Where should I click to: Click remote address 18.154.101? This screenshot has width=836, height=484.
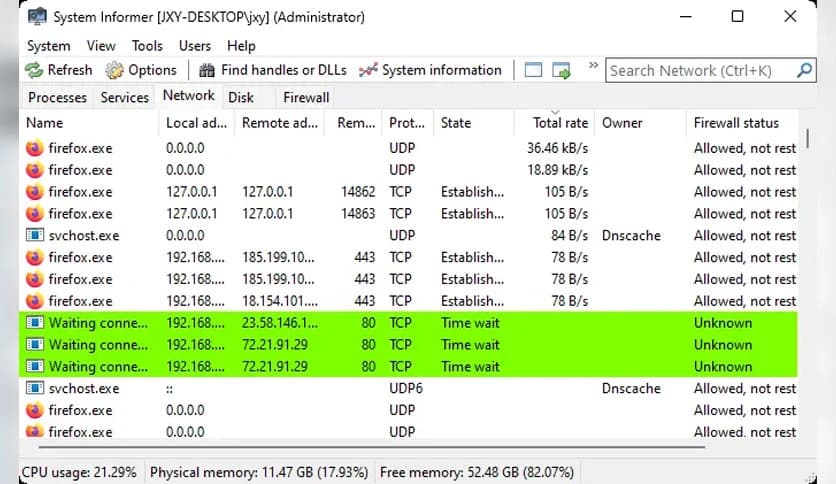(280, 301)
